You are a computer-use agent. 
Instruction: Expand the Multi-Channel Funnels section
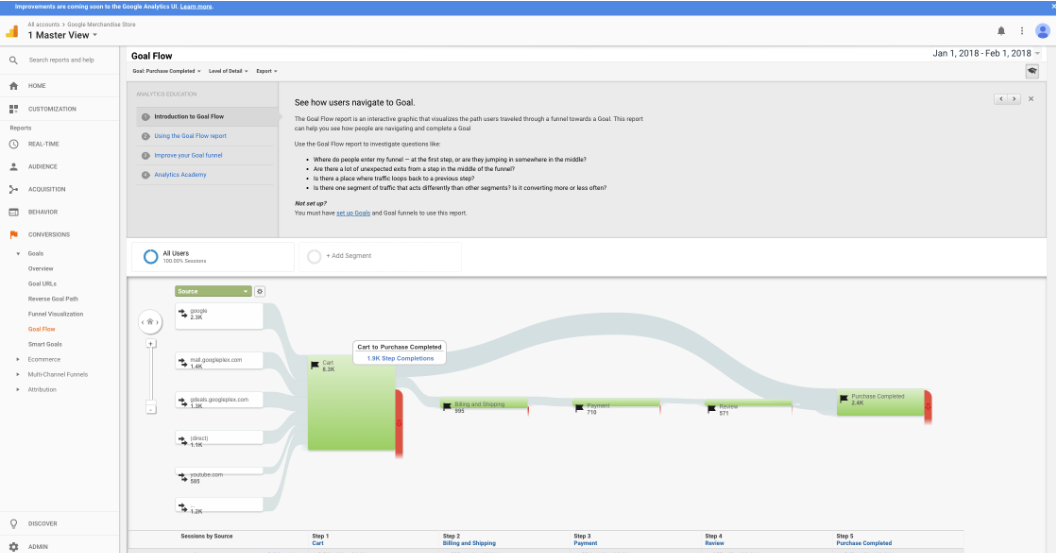(x=18, y=375)
